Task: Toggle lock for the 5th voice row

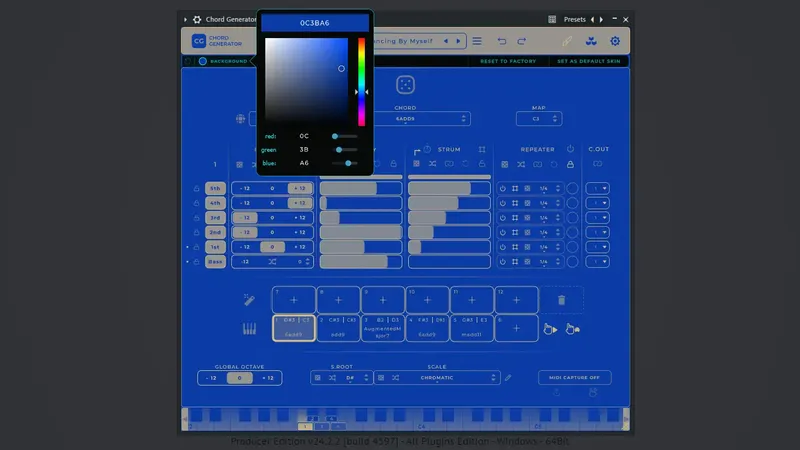Action: [x=196, y=188]
